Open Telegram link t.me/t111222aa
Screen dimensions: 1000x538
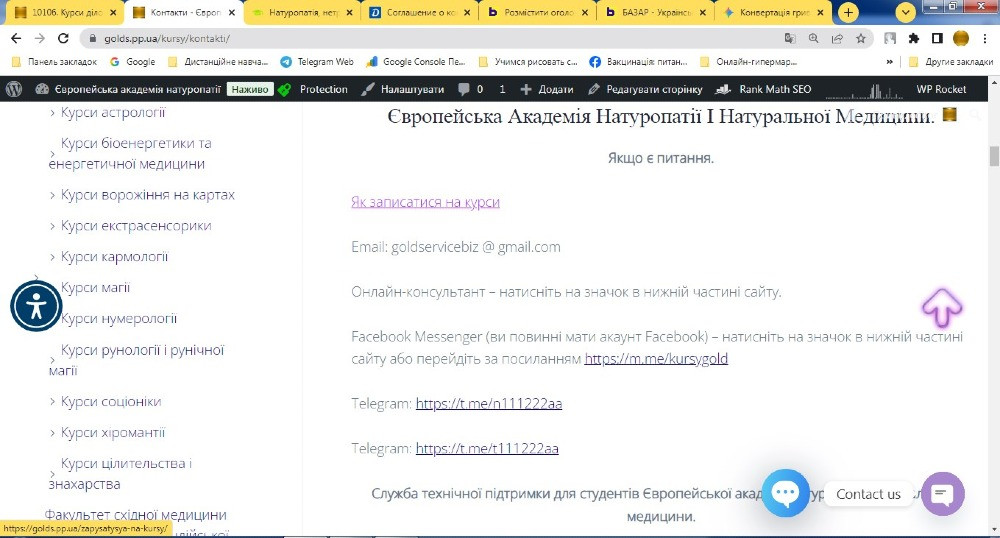(487, 448)
